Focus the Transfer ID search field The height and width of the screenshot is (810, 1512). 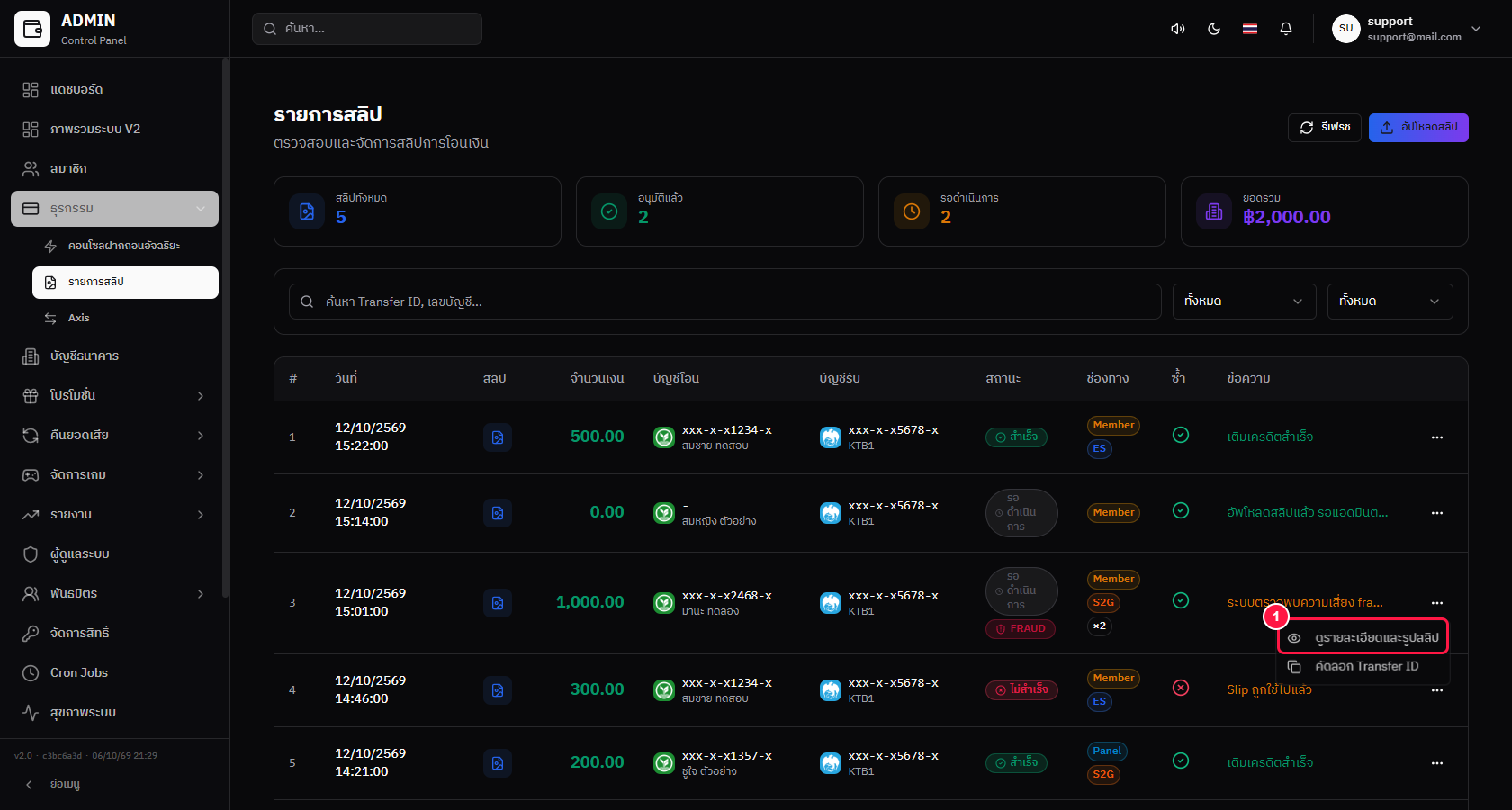pos(725,301)
